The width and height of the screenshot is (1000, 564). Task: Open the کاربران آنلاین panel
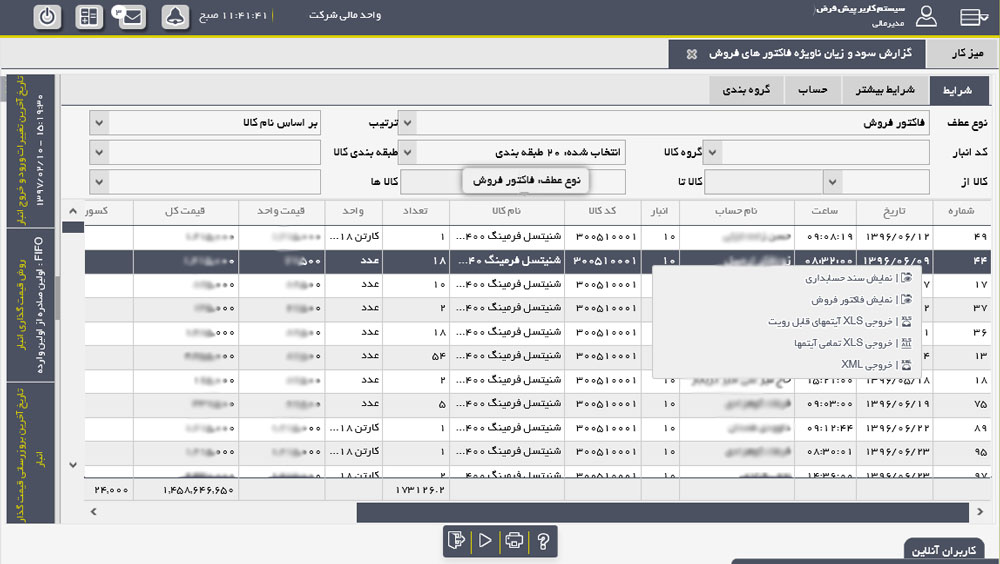[x=944, y=551]
